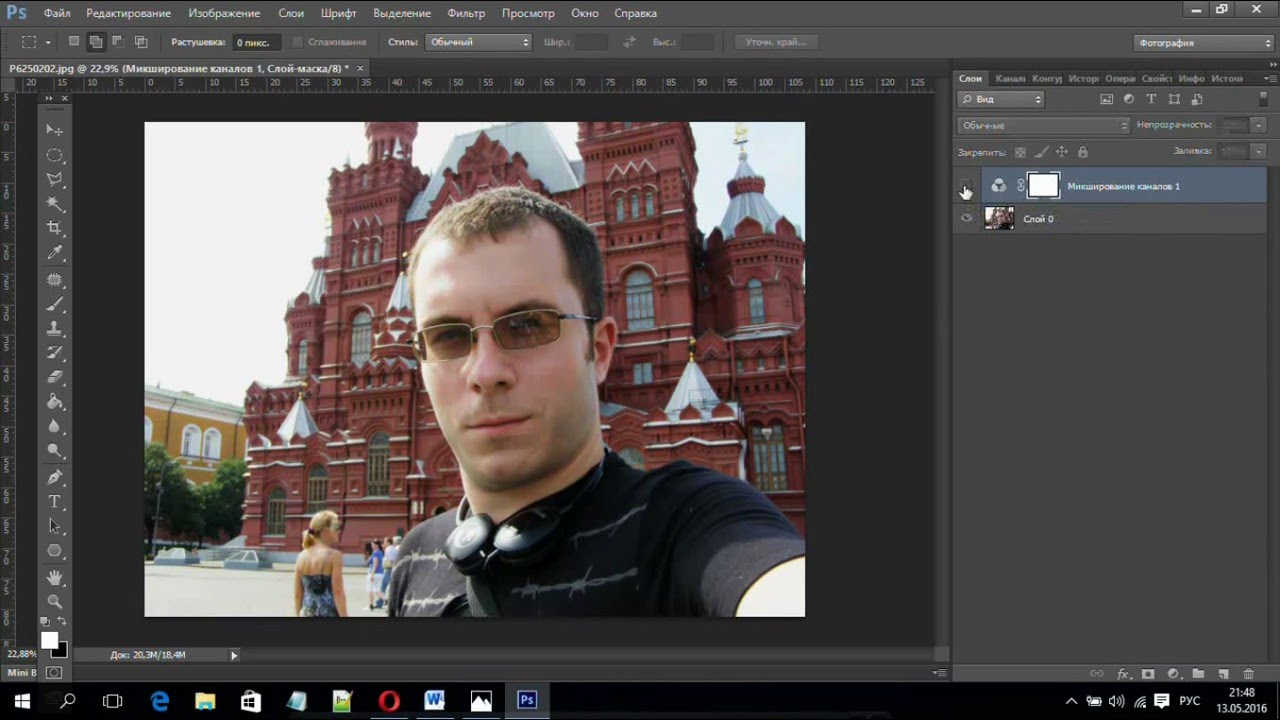1280x720 pixels.
Task: Select the Magic Wand tool
Action: tap(55, 204)
